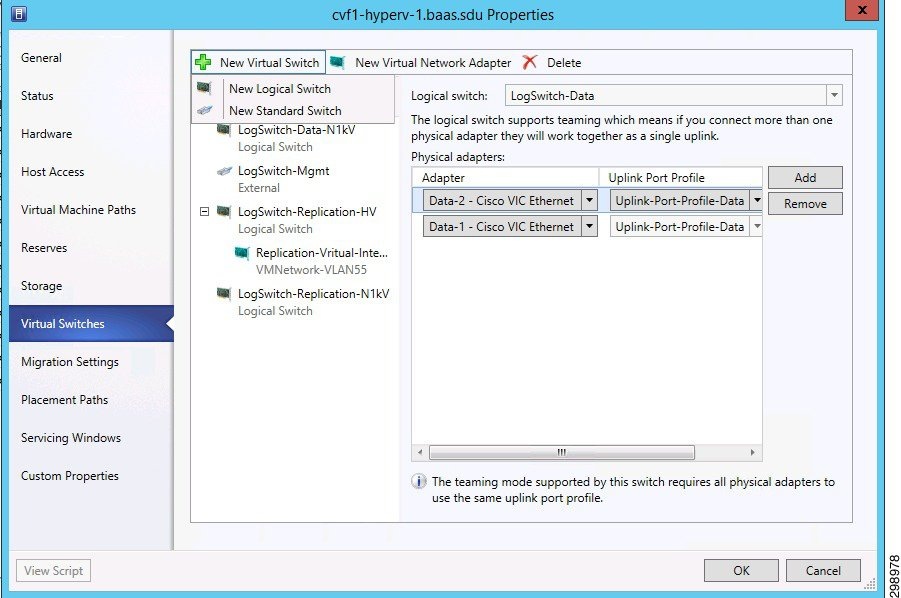This screenshot has height=598, width=901.
Task: Close the Properties dialog with red X
Action: click(862, 10)
